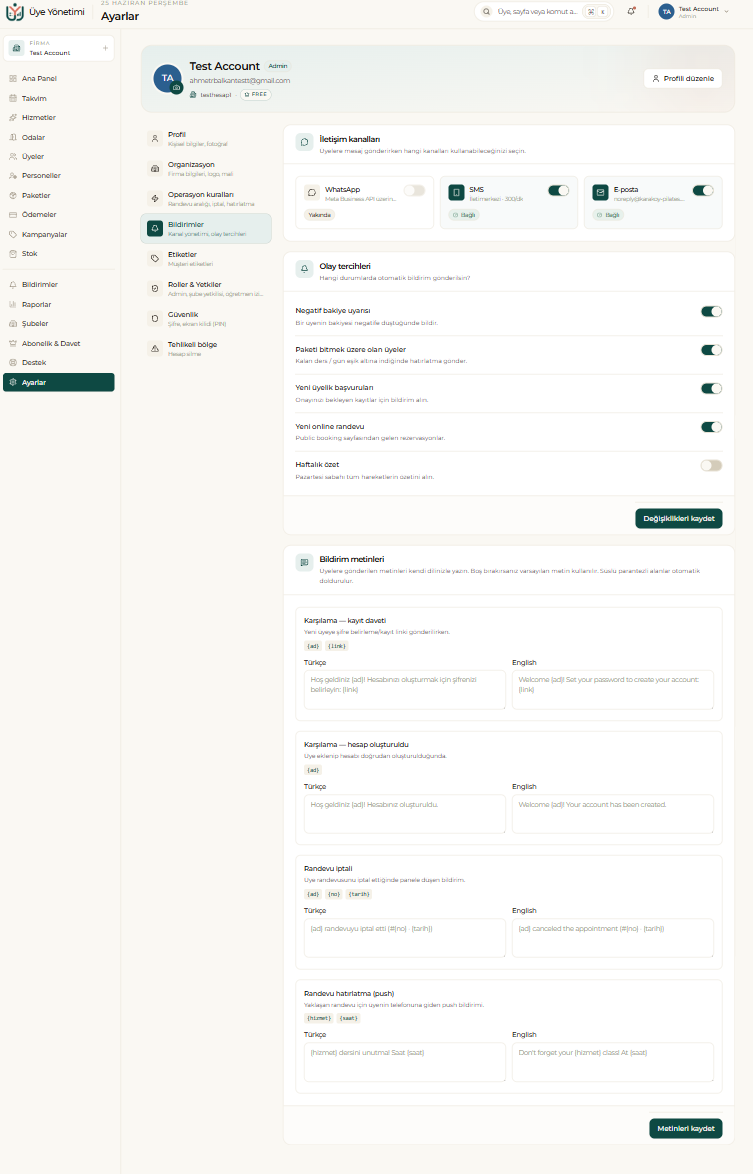Viewport: 753px width, 1174px height.
Task: Click the notification bell icon in header
Action: pyautogui.click(x=632, y=11)
